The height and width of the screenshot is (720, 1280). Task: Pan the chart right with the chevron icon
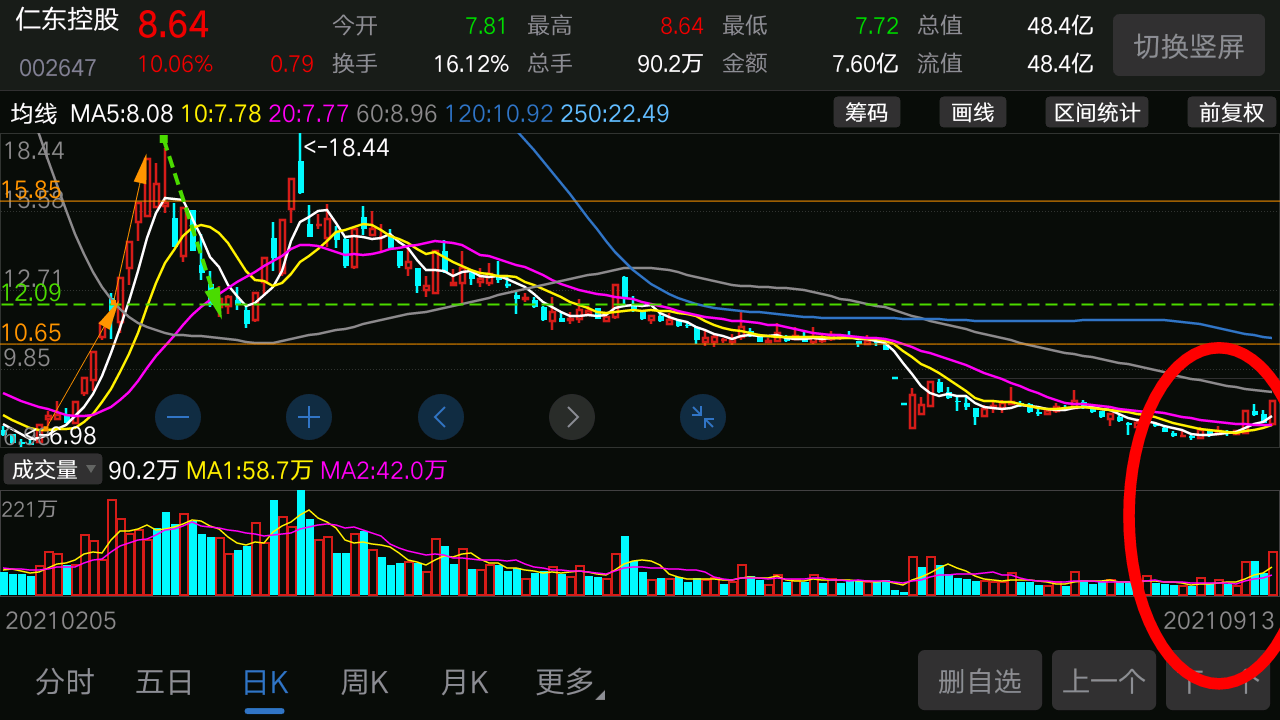click(x=571, y=417)
